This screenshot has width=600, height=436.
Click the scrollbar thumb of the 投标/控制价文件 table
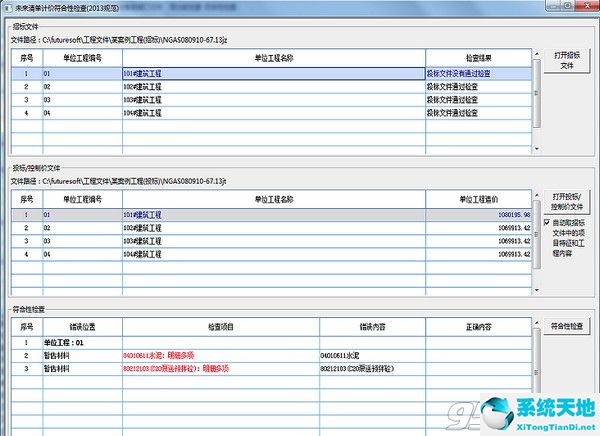pyautogui.click(x=537, y=234)
